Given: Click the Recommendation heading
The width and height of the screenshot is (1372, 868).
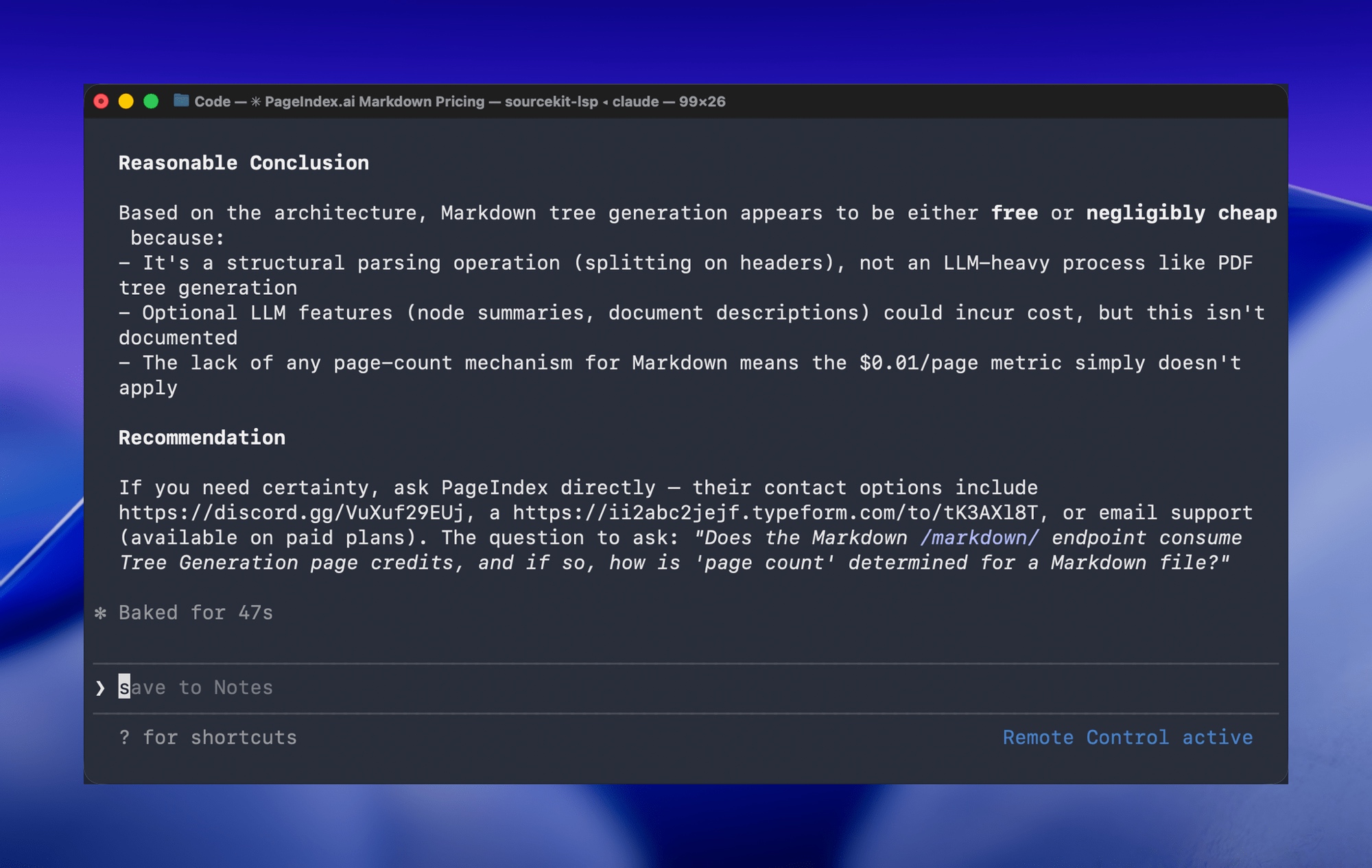Looking at the screenshot, I should (x=202, y=438).
